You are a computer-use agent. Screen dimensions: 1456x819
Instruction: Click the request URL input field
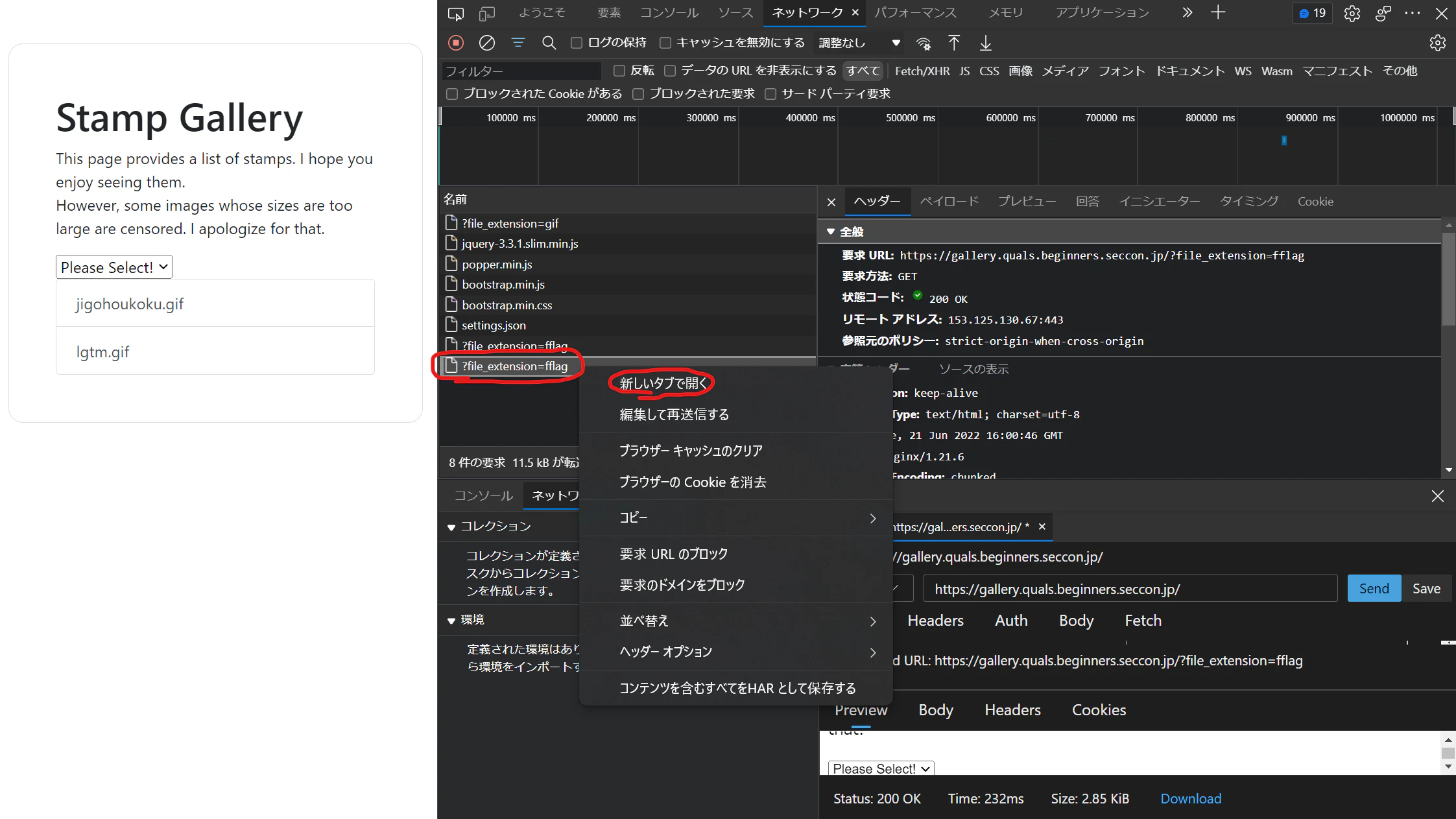1130,588
